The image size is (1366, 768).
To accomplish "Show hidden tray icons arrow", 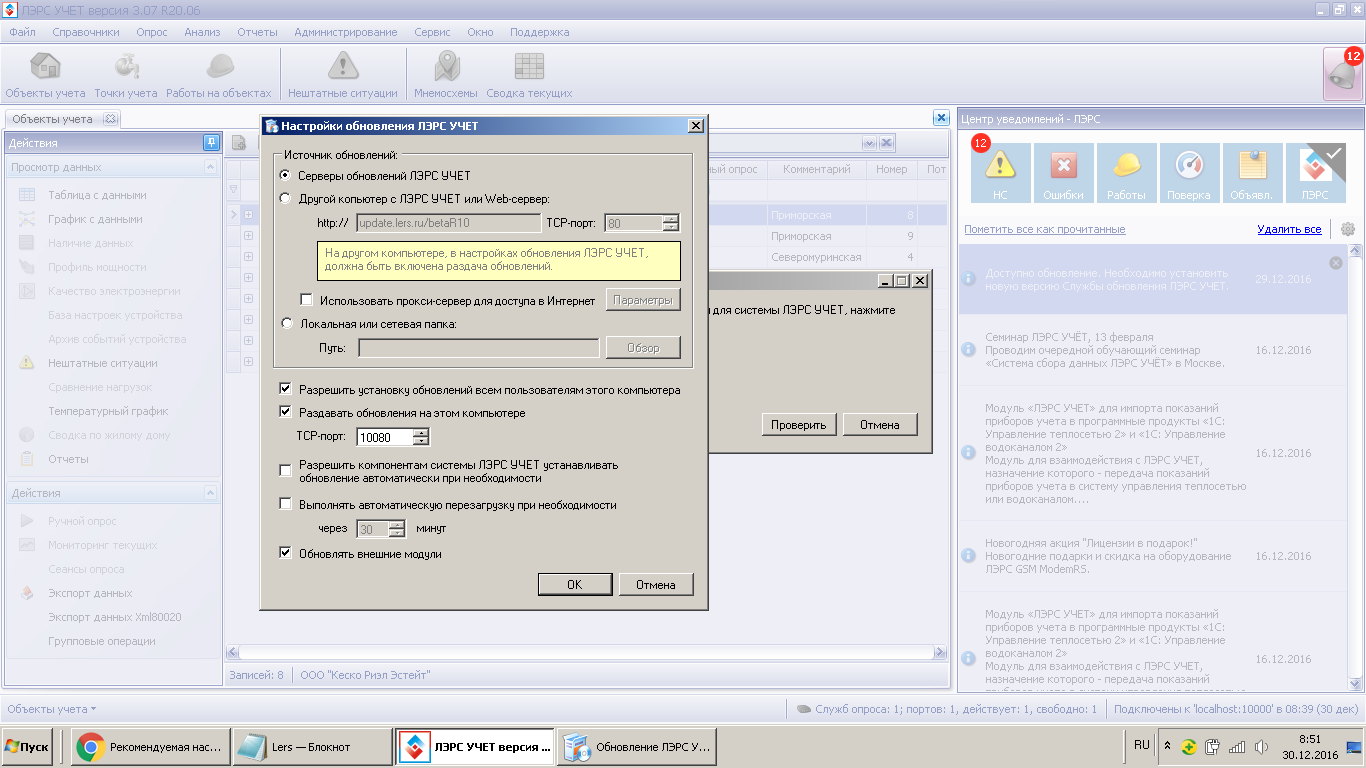I will (x=1167, y=746).
